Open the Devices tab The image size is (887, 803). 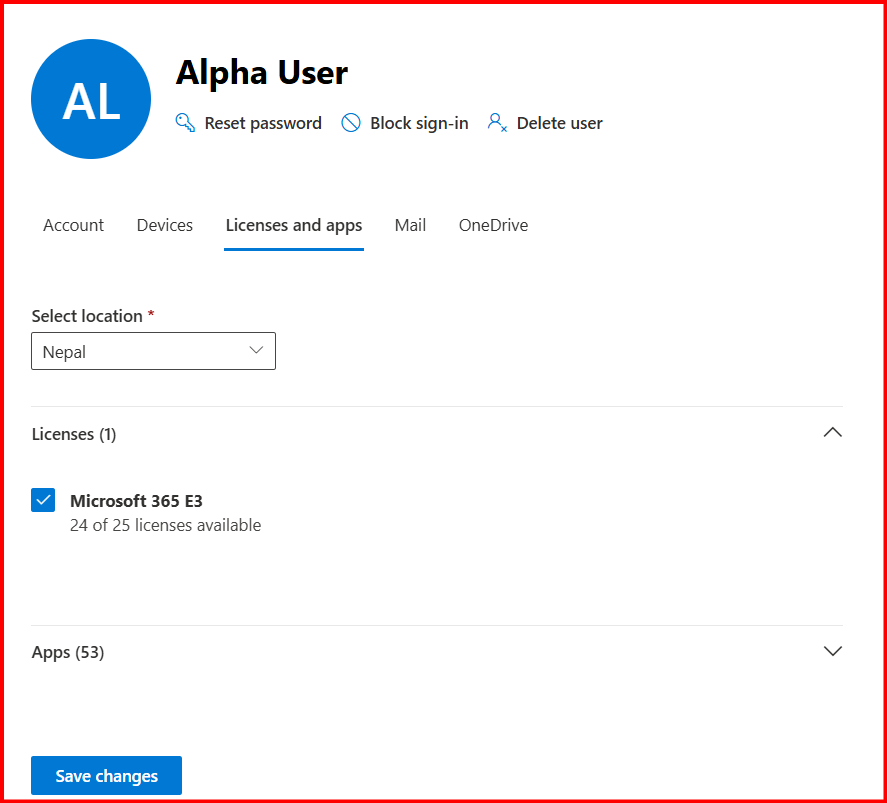coord(165,225)
